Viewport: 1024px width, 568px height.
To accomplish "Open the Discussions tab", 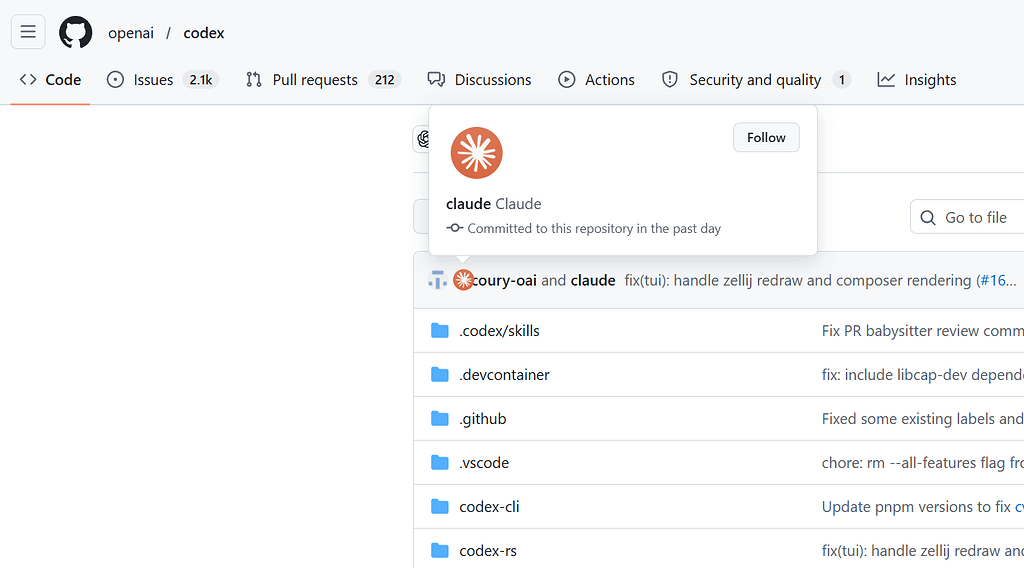I will pyautogui.click(x=479, y=80).
